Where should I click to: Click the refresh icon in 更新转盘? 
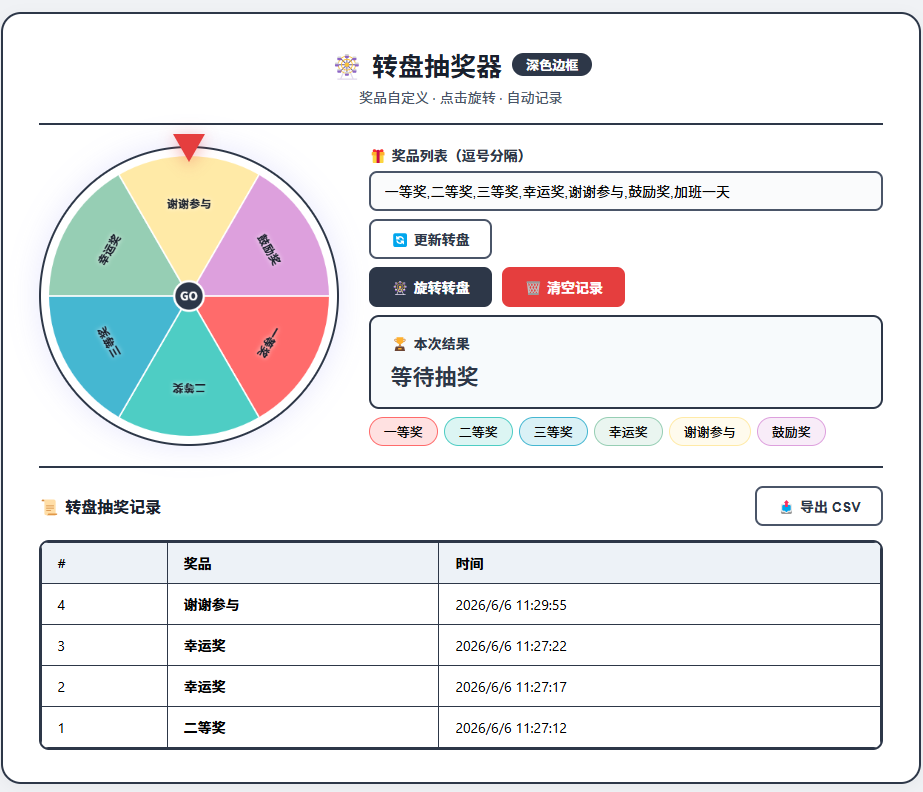click(x=400, y=240)
